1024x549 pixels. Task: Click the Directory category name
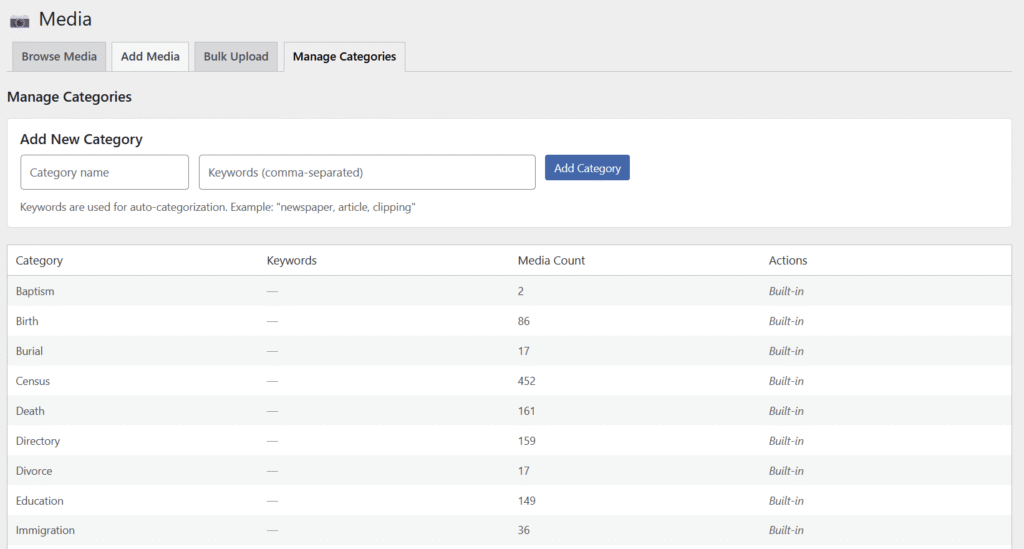tap(38, 441)
